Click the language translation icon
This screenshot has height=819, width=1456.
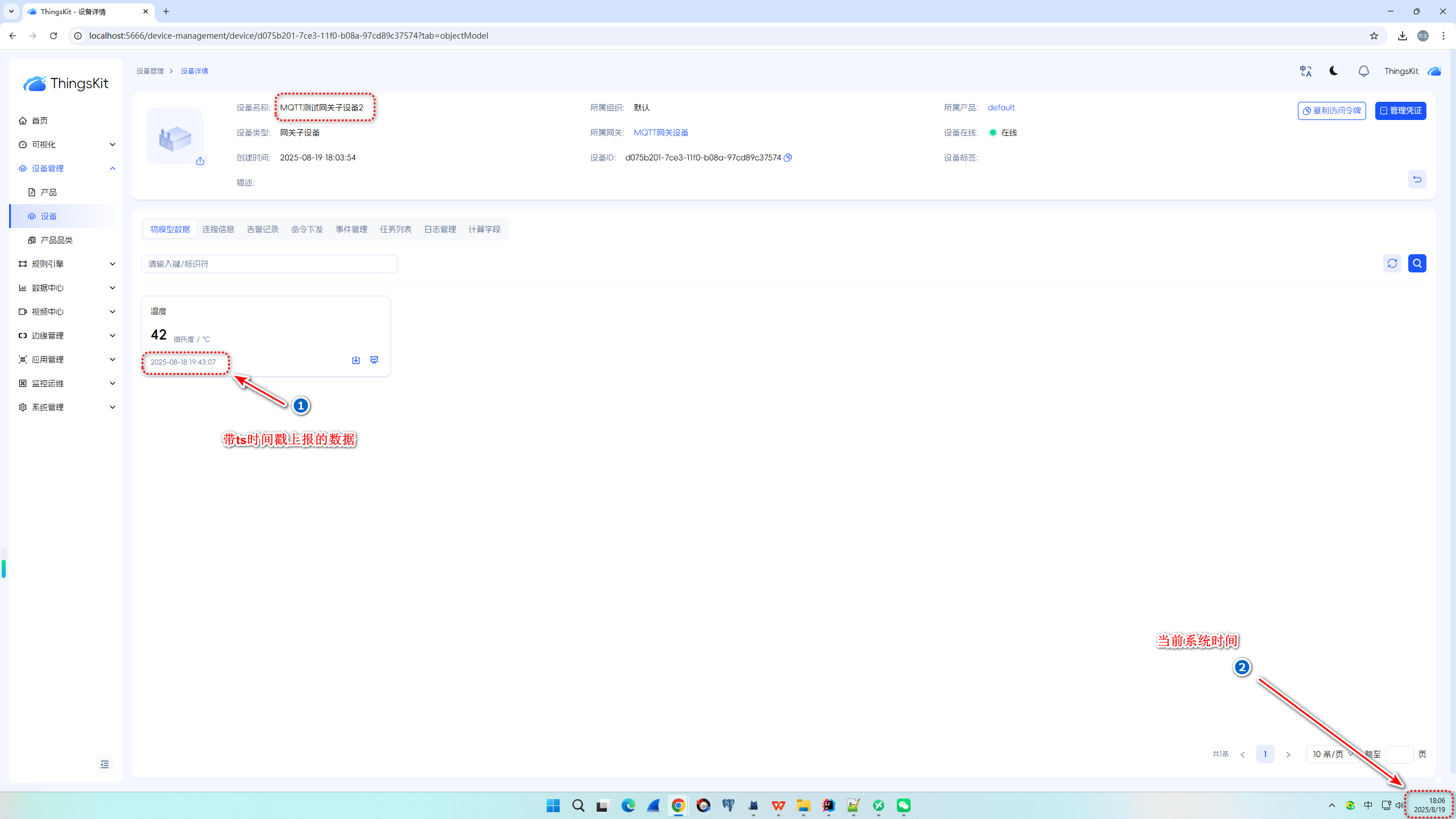pos(1306,71)
